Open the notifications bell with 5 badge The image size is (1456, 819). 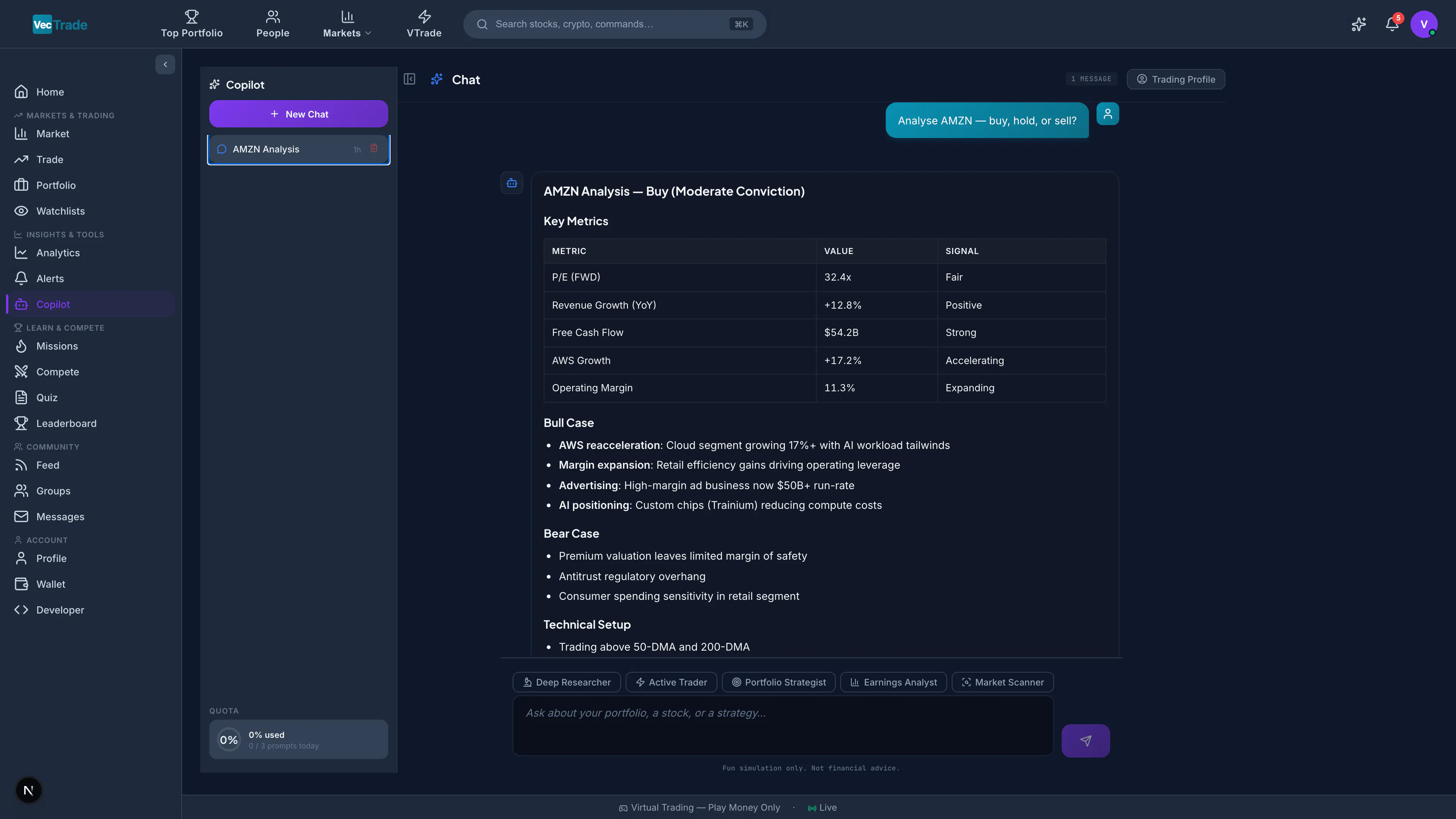1392,24
